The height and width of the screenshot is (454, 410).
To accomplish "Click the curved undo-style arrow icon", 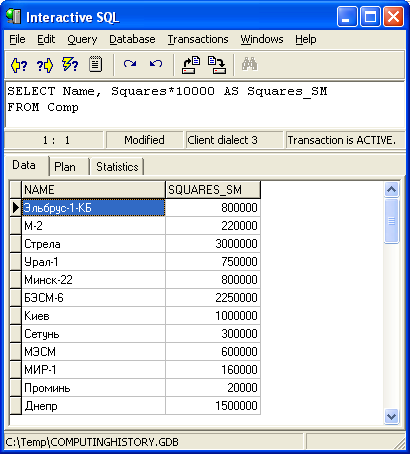I will click(156, 63).
